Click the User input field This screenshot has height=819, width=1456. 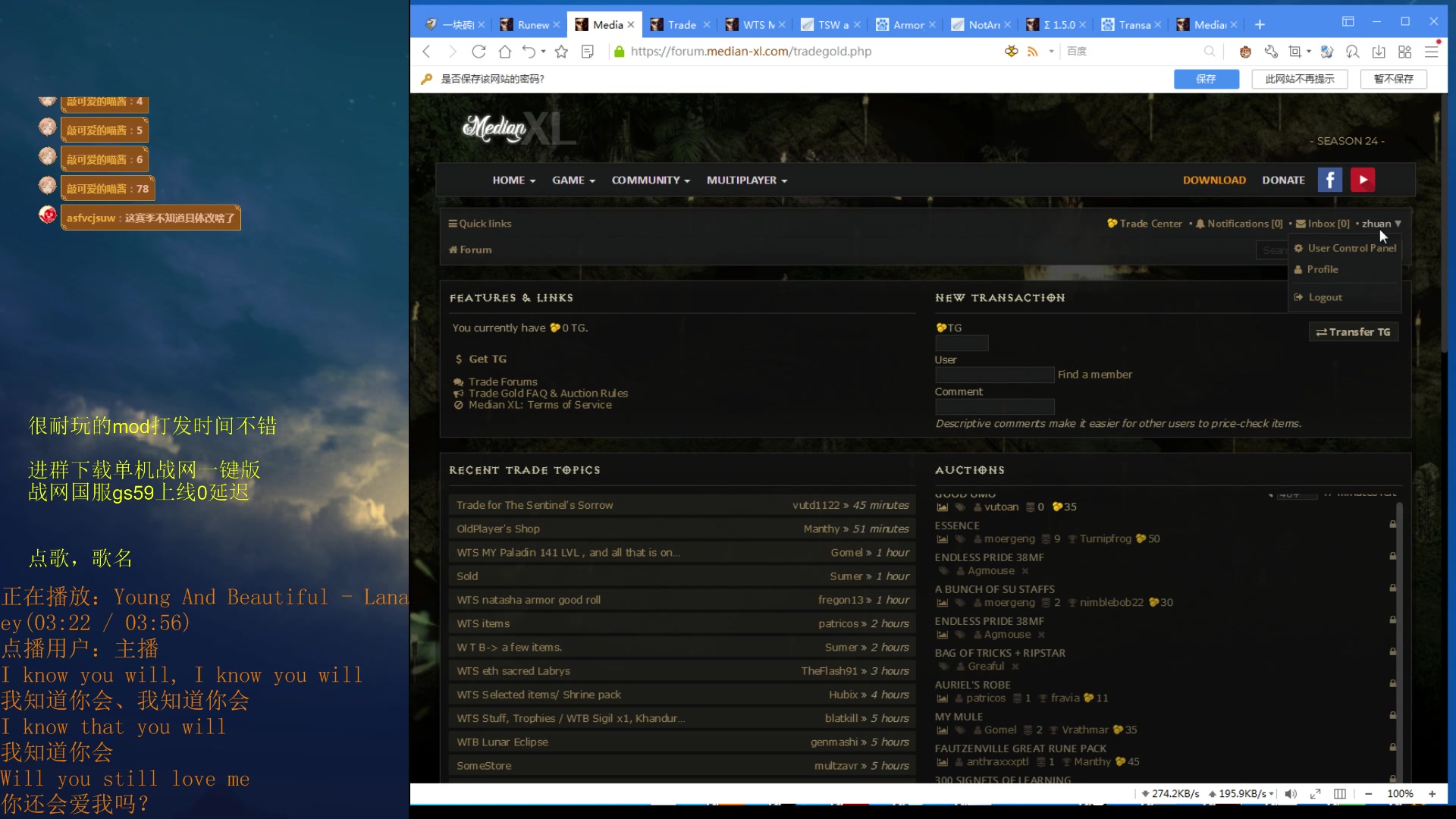tap(994, 375)
